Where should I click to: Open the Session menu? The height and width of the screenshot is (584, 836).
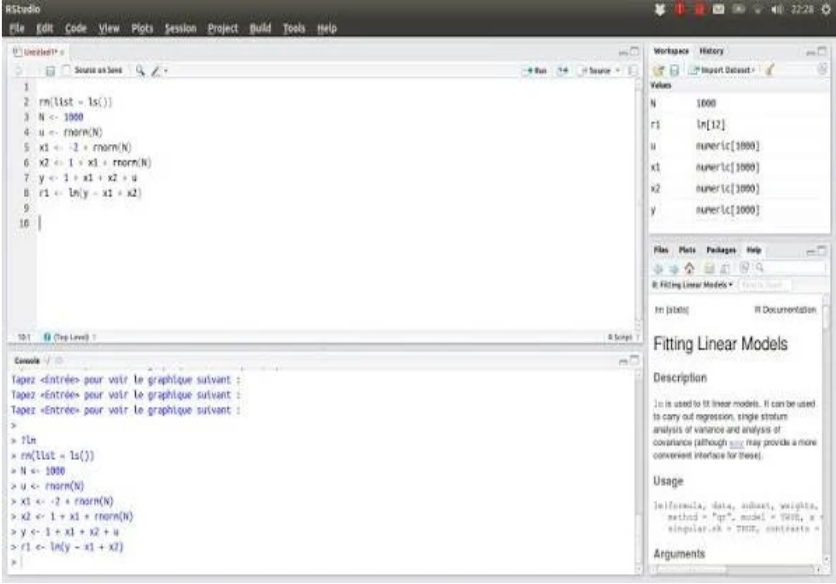[x=180, y=28]
